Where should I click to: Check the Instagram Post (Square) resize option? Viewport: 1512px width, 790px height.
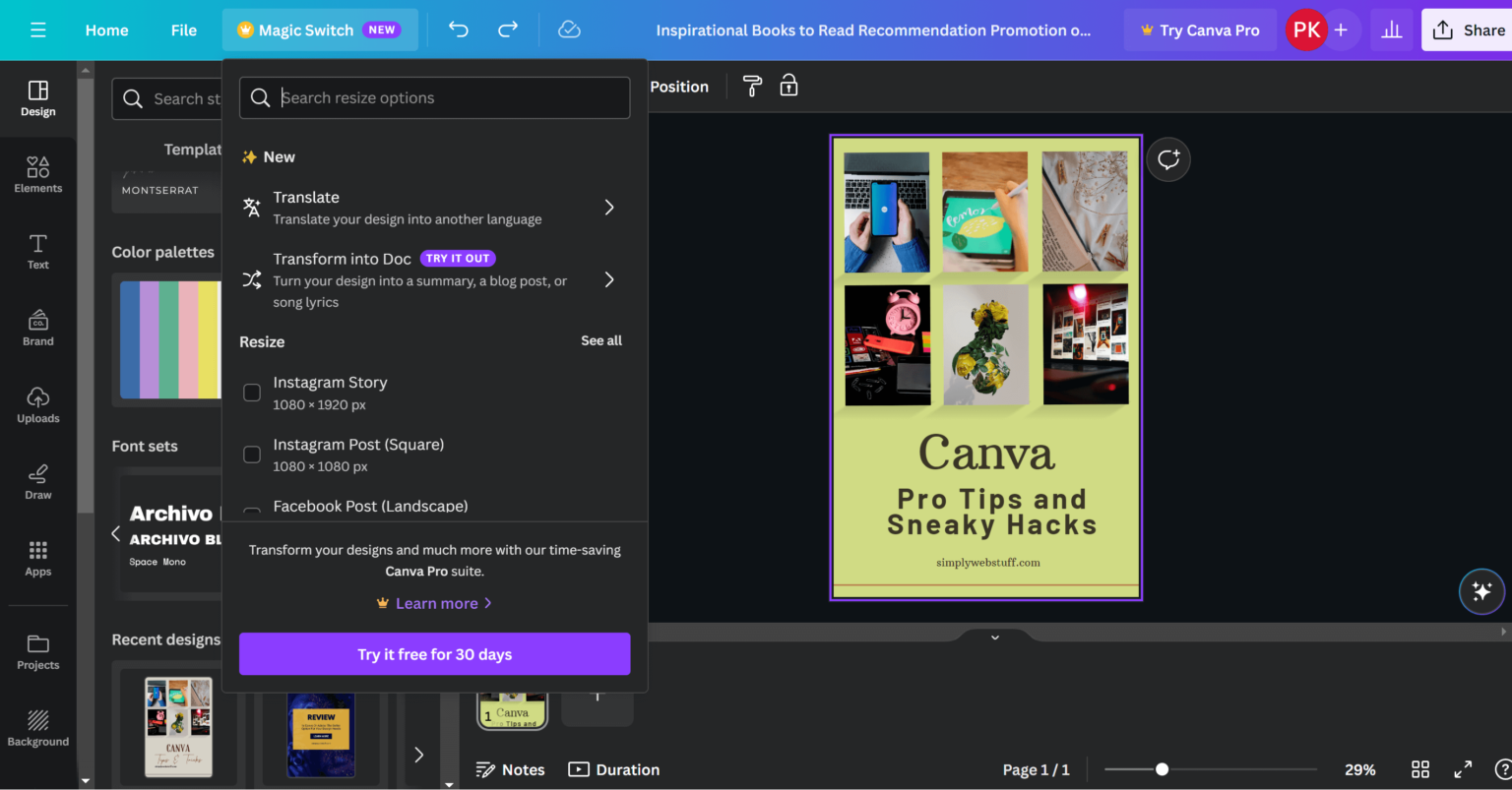point(252,454)
